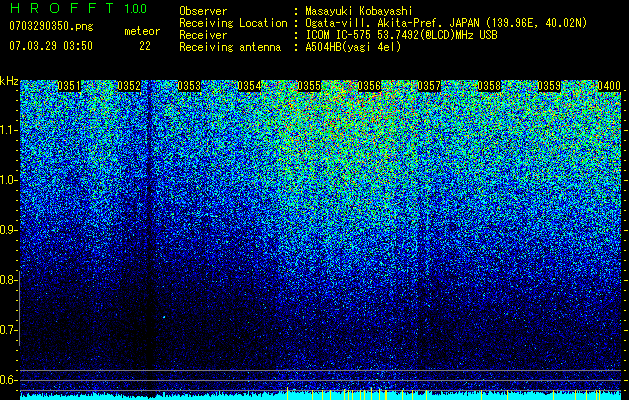Click the 0357 time marker
629x400 pixels.
pos(429,86)
